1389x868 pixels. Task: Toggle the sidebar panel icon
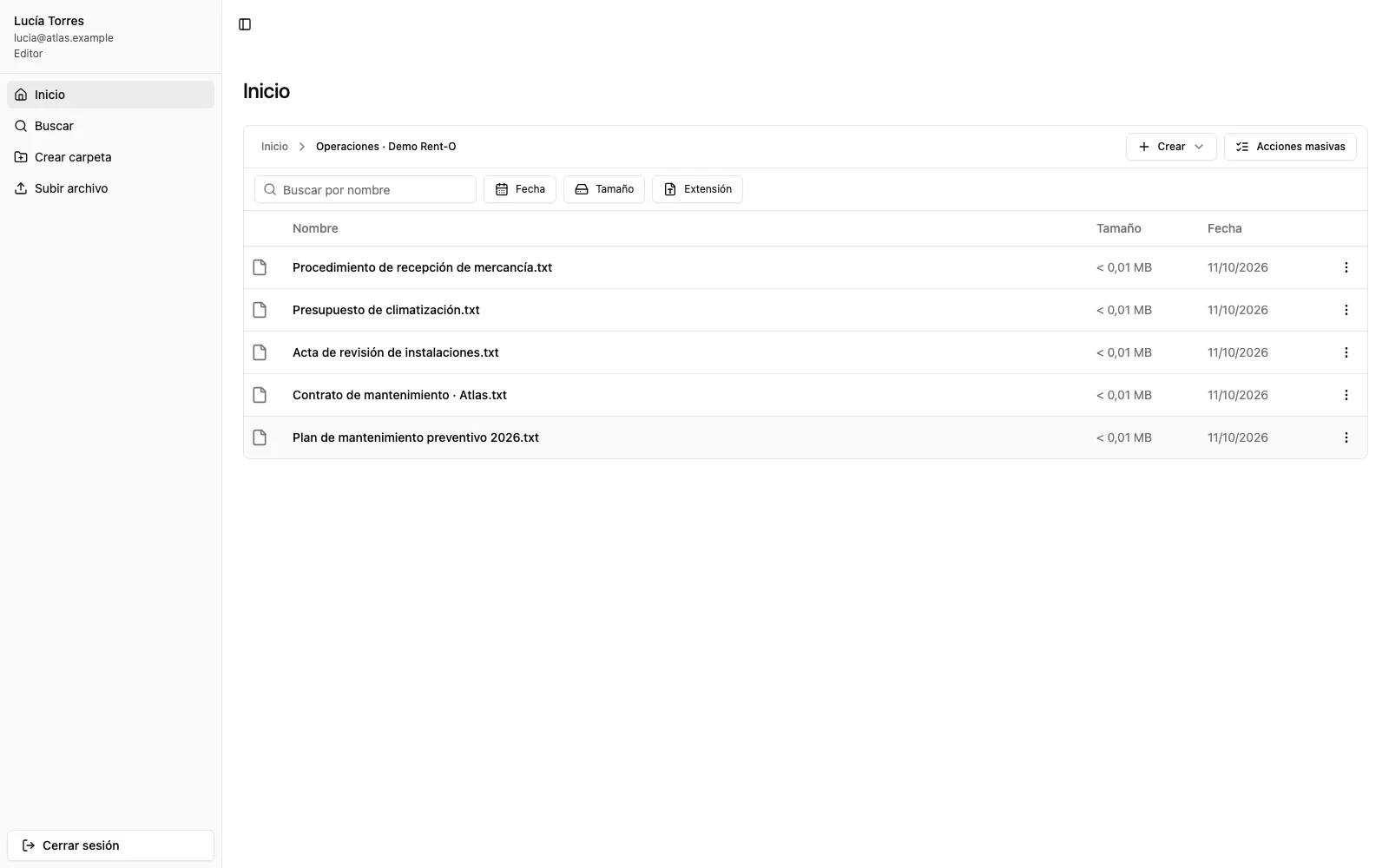[x=245, y=24]
